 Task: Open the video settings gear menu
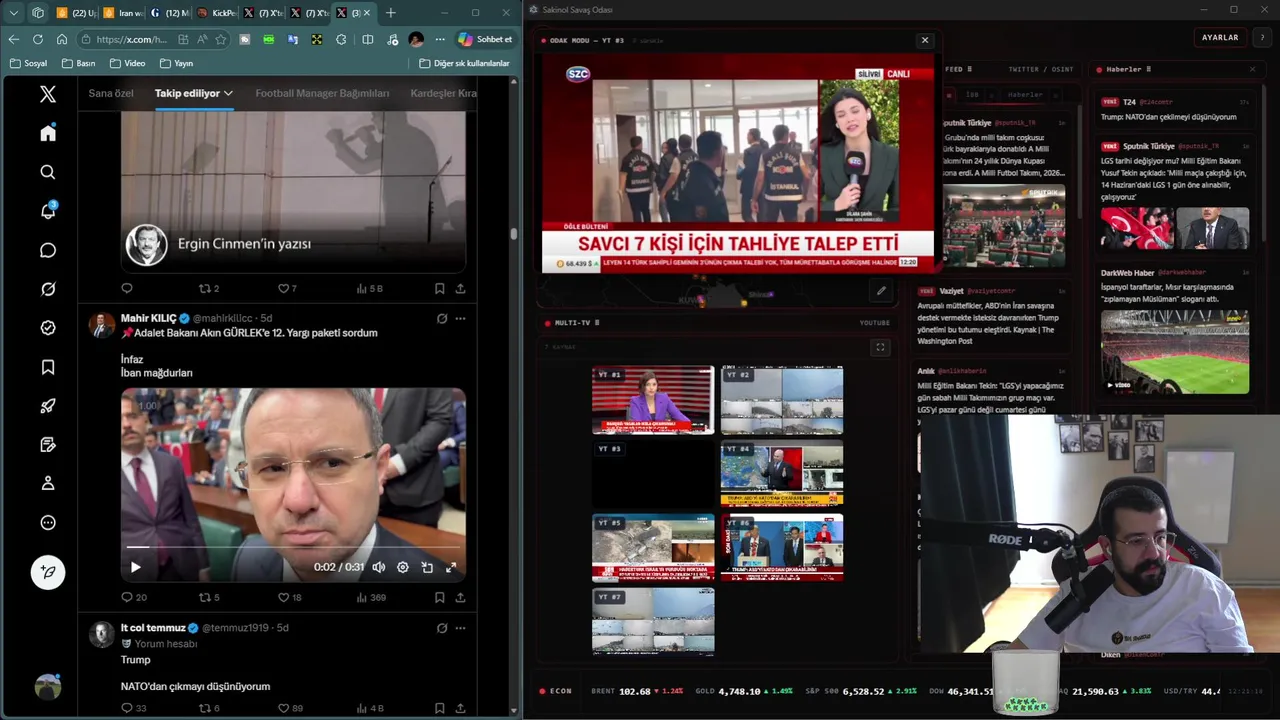403,567
